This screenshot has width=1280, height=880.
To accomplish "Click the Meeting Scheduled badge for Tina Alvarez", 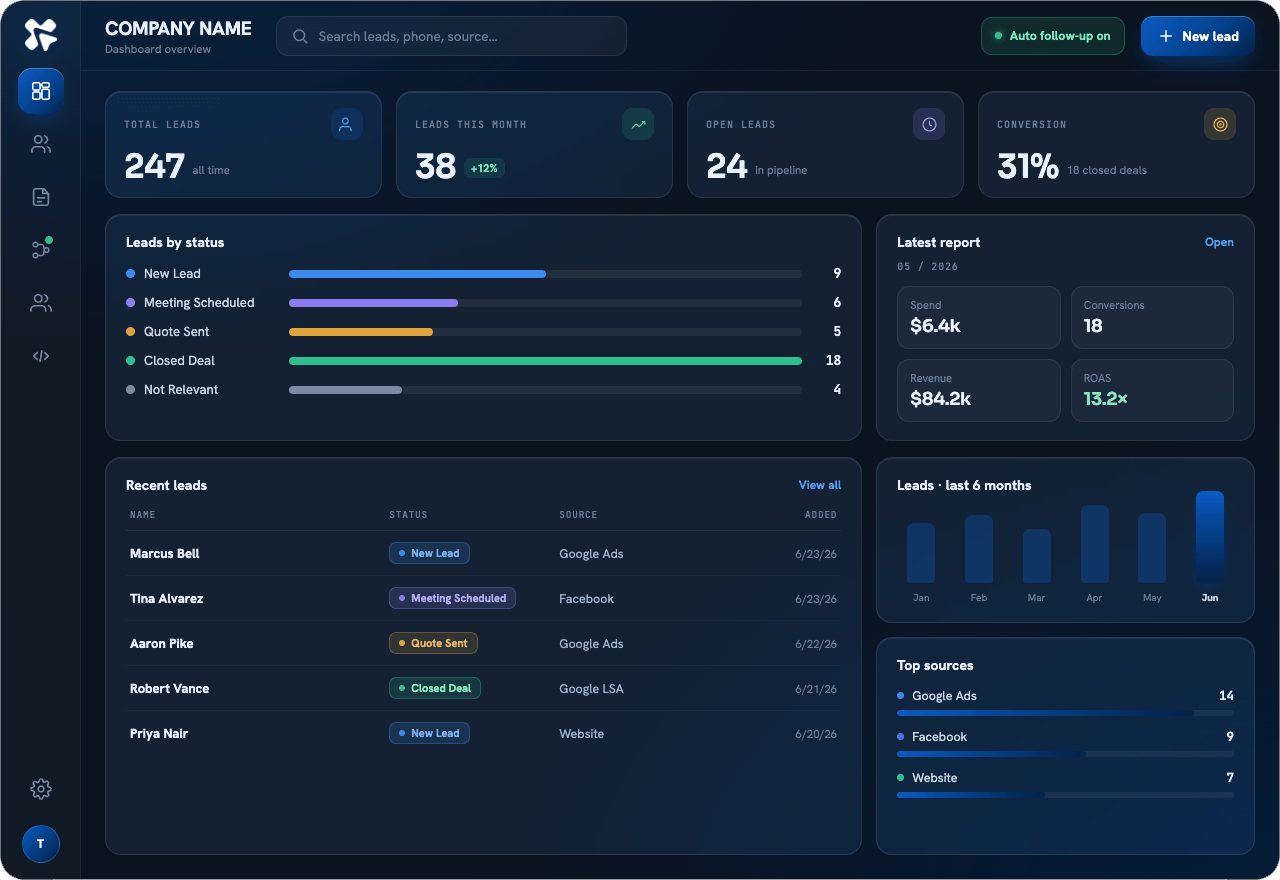I will click(452, 598).
